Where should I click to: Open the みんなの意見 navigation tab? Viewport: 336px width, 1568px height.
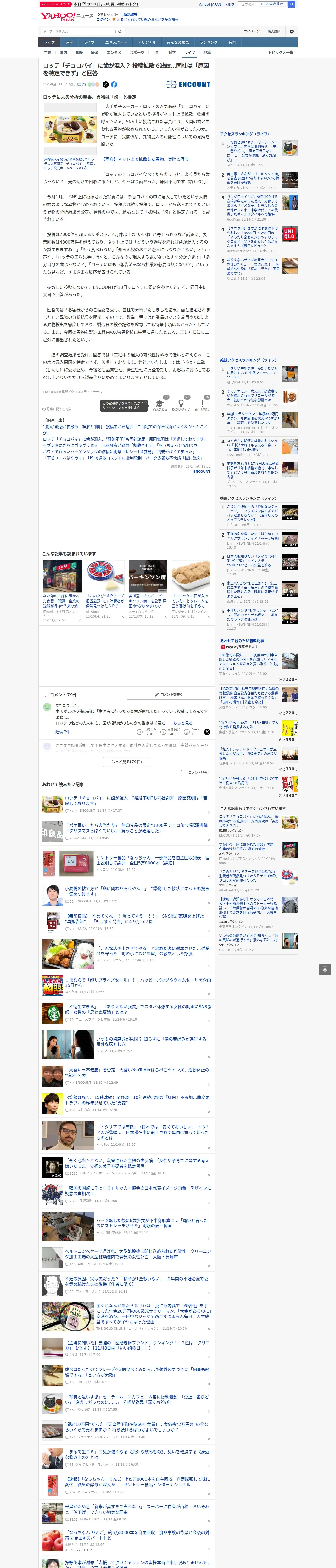[177, 43]
